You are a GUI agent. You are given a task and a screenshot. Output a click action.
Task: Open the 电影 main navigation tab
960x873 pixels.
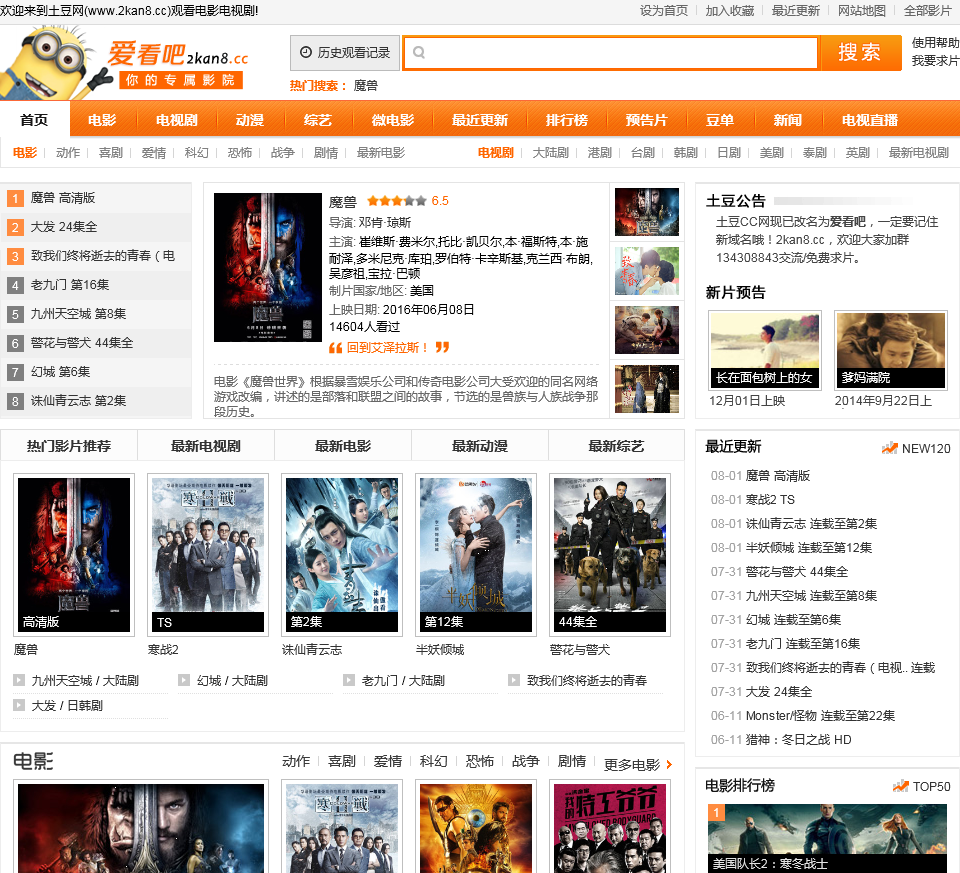click(102, 119)
